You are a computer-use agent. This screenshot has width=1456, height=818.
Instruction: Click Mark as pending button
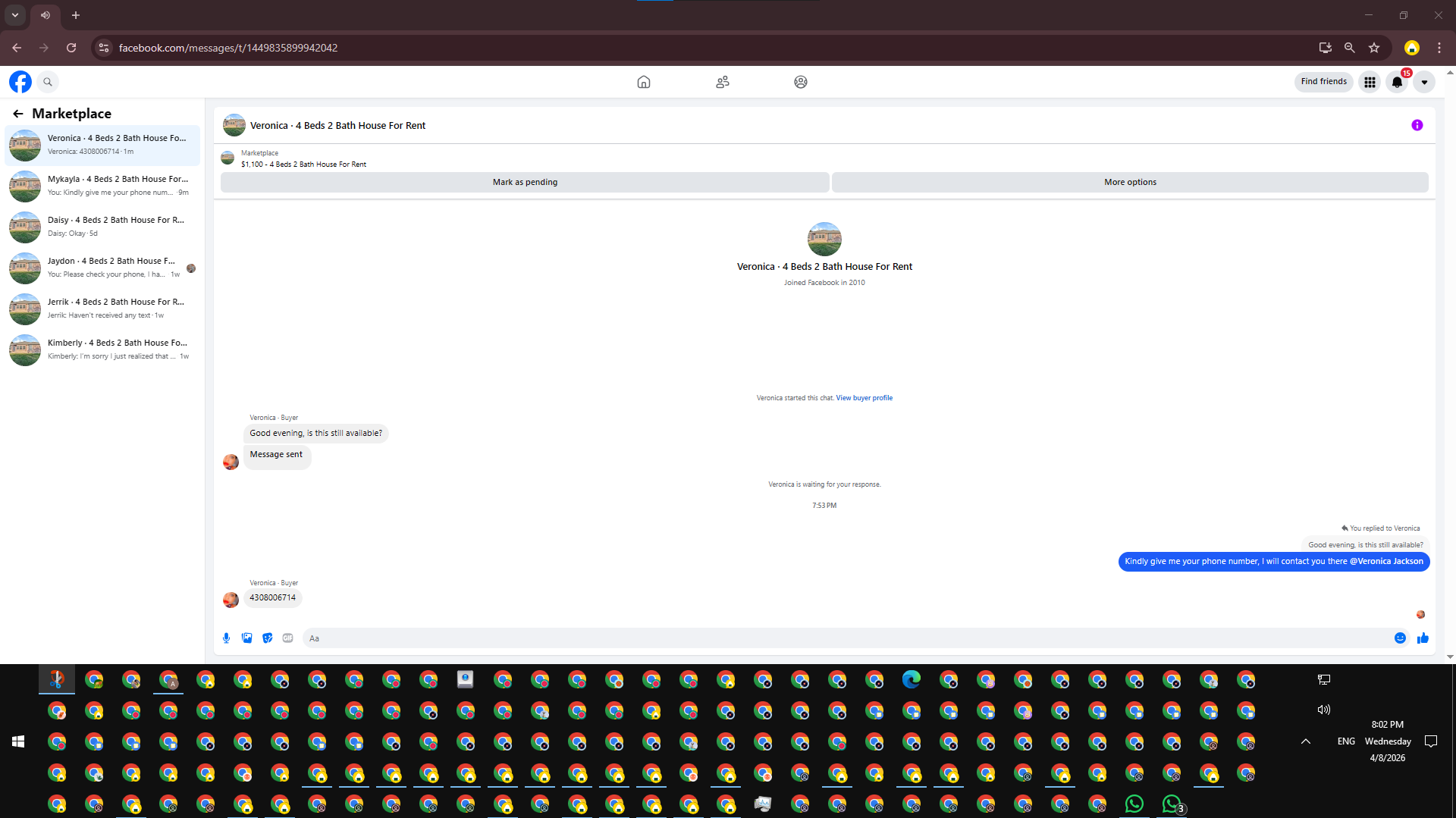pyautogui.click(x=525, y=182)
